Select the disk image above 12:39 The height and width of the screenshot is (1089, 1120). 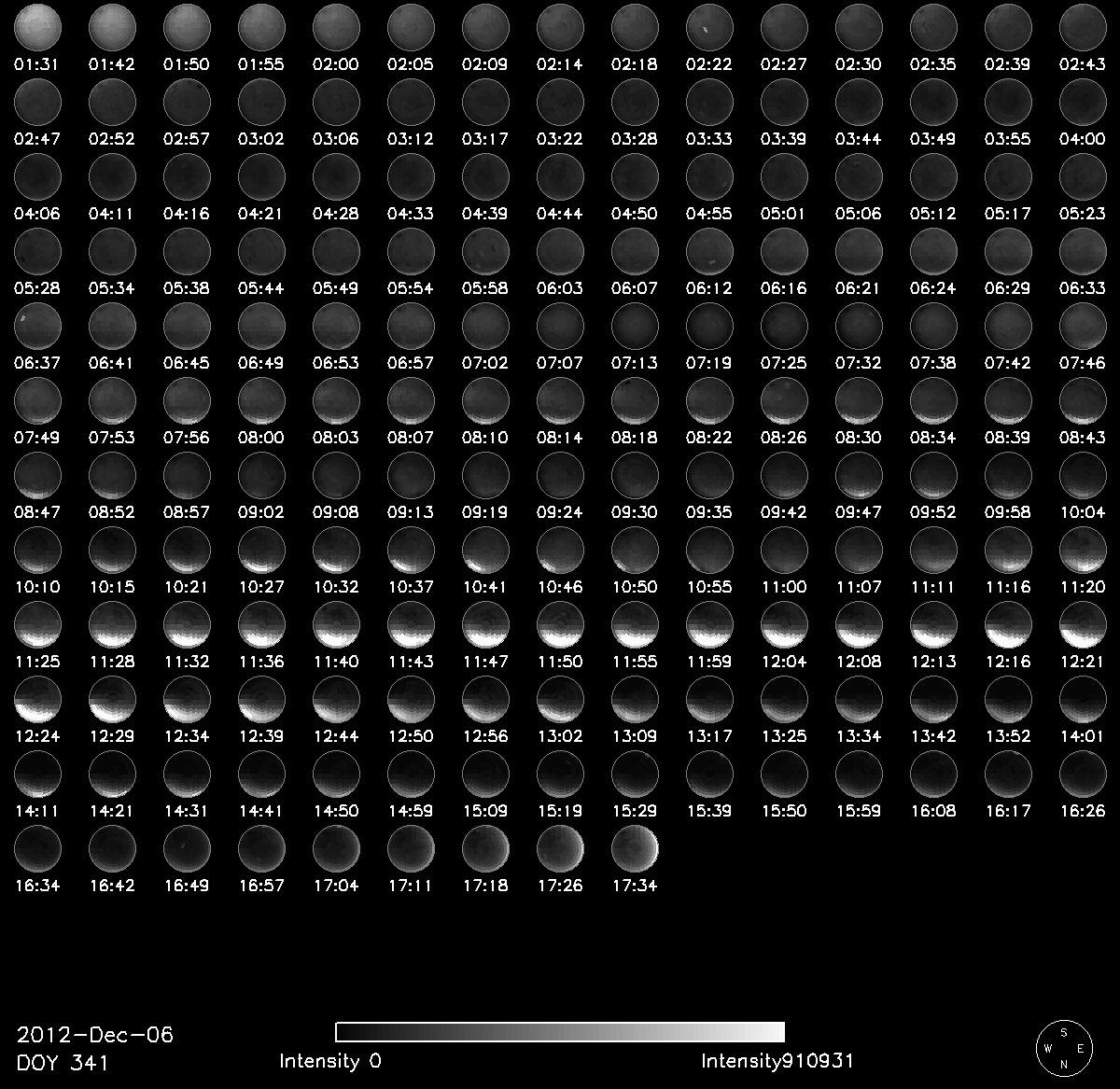point(261,698)
